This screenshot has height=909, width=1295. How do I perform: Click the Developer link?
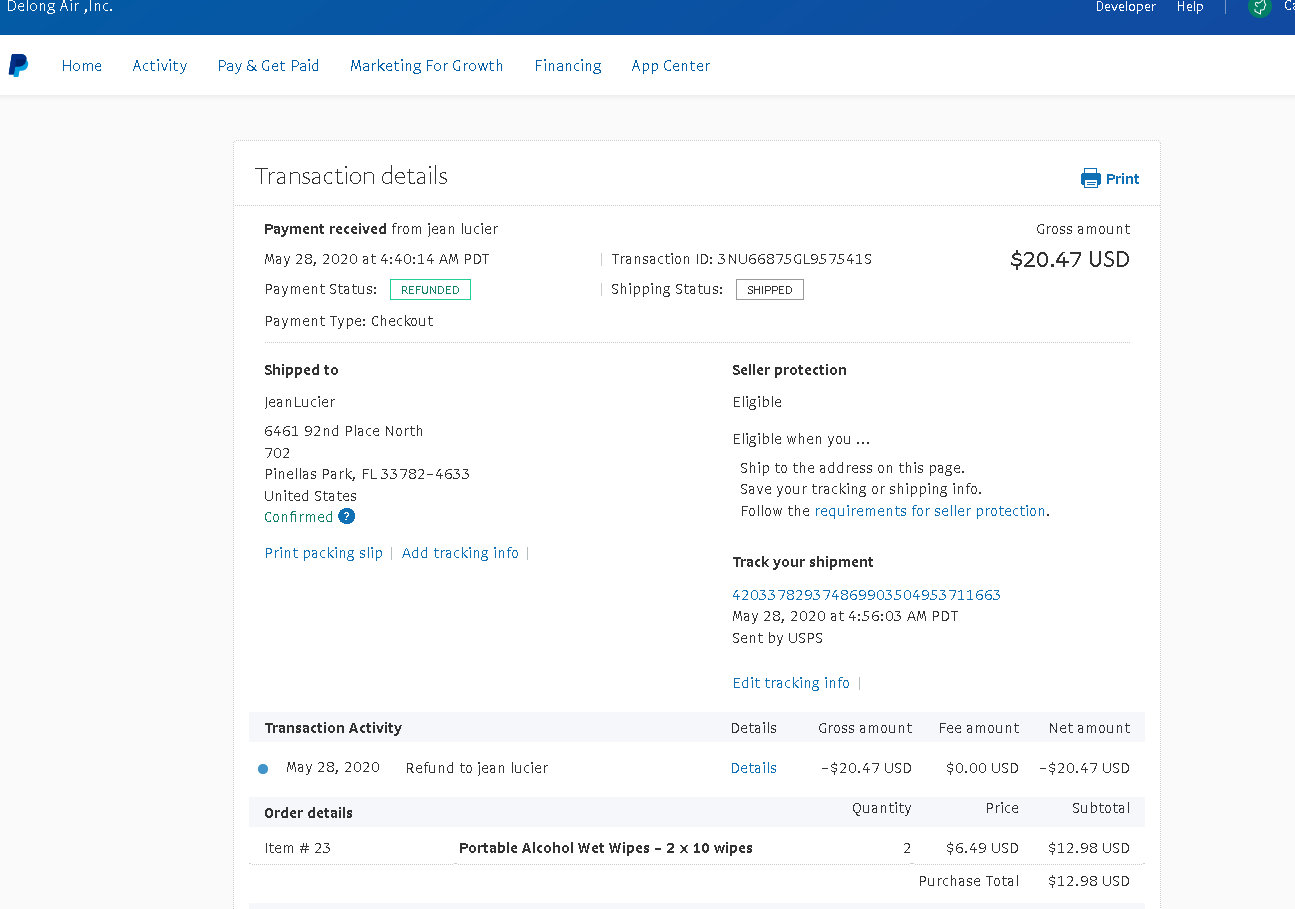(1125, 8)
